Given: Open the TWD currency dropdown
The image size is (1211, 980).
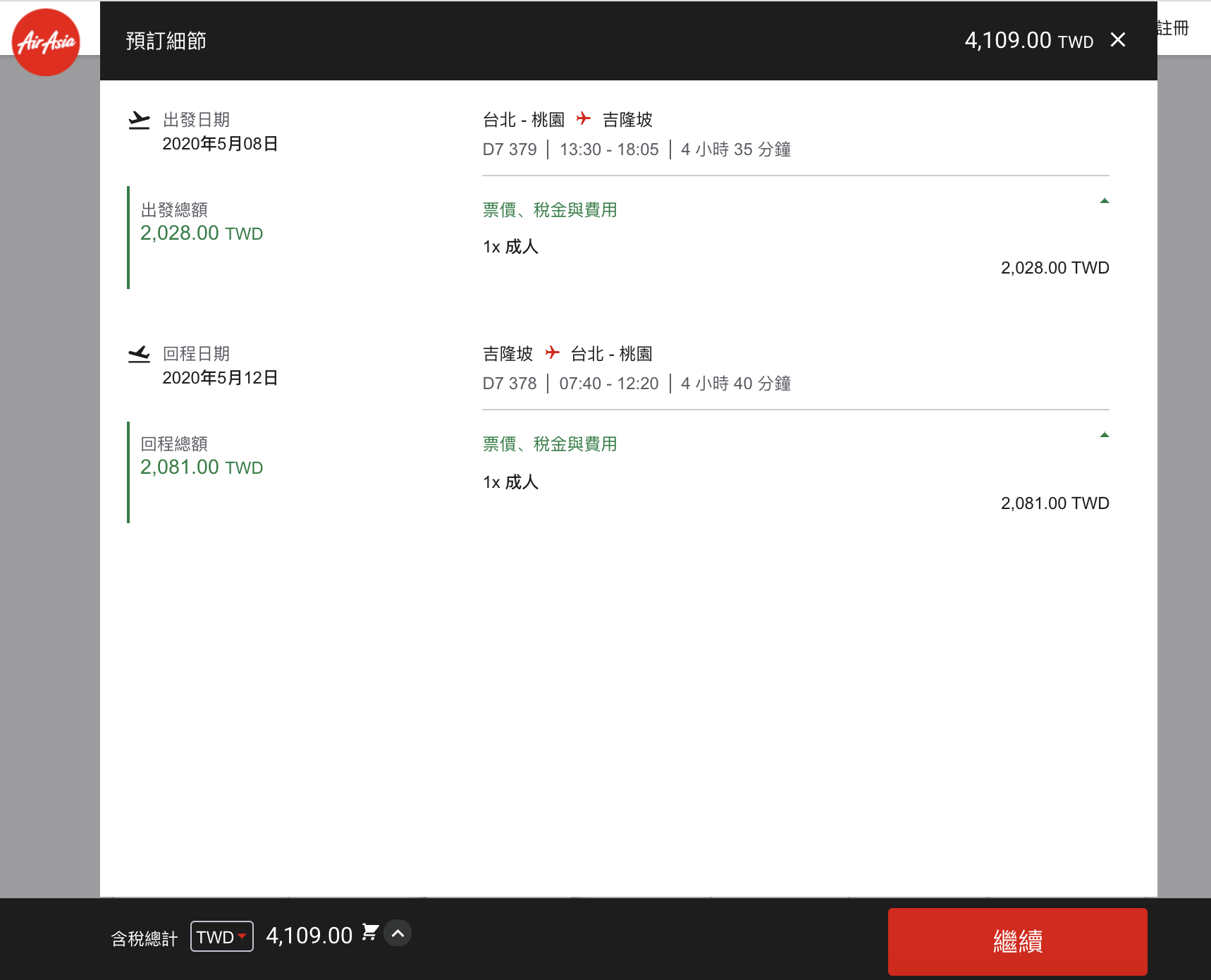Looking at the screenshot, I should 221,936.
